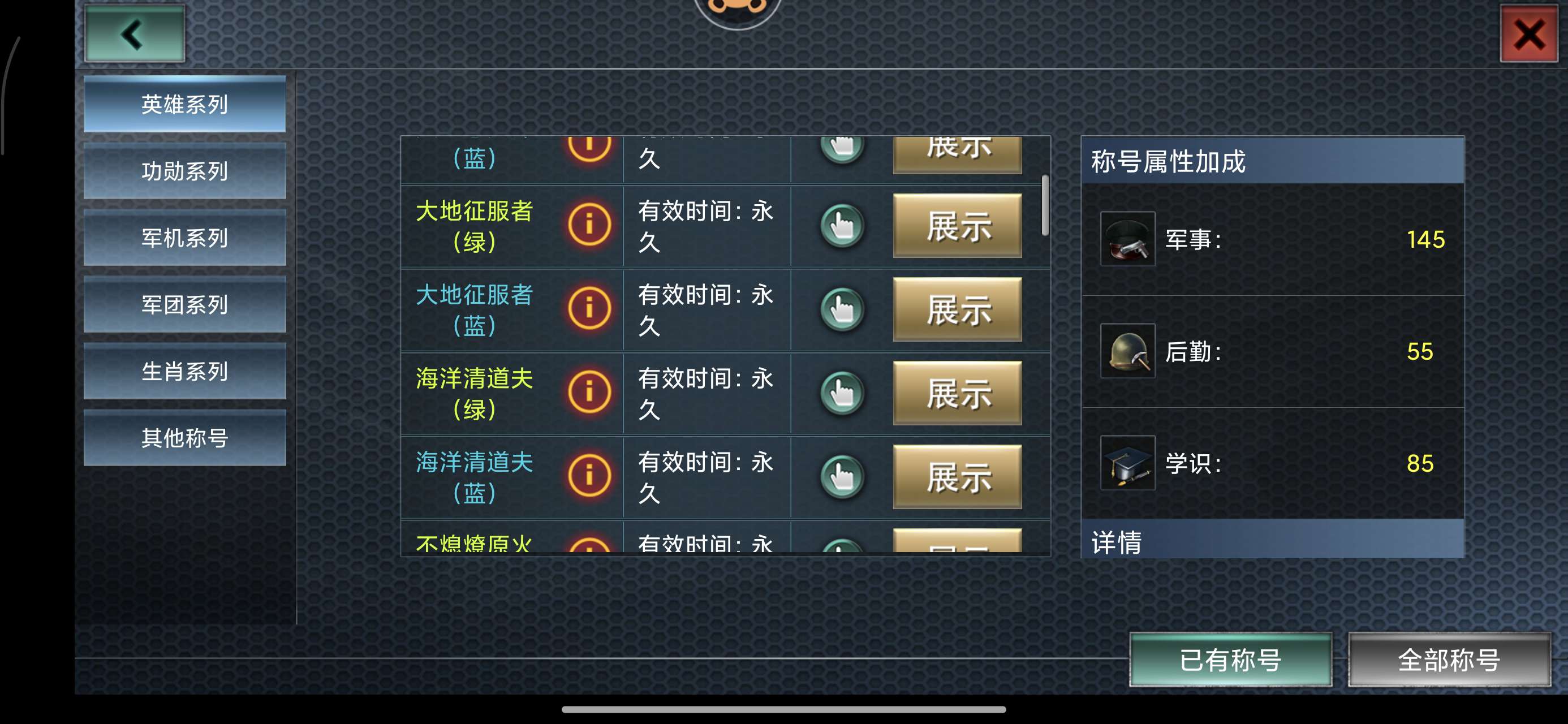Image resolution: width=1568 pixels, height=724 pixels.
Task: Select the 功勋系列 tab
Action: pos(184,171)
